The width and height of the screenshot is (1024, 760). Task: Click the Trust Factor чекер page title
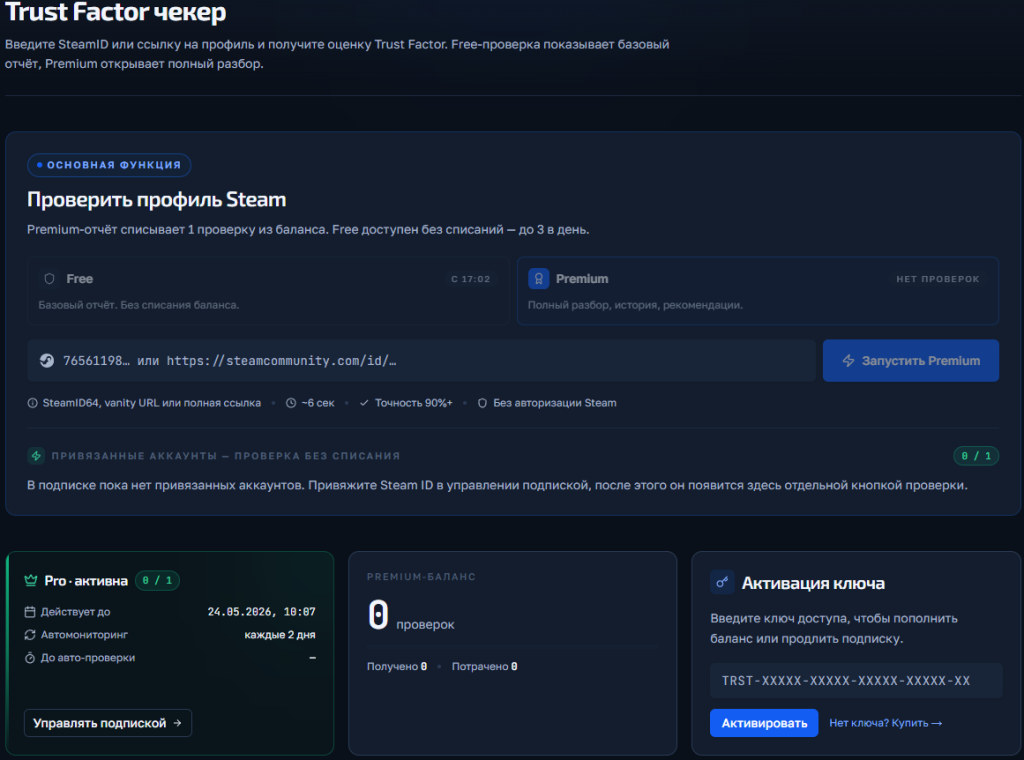[116, 12]
